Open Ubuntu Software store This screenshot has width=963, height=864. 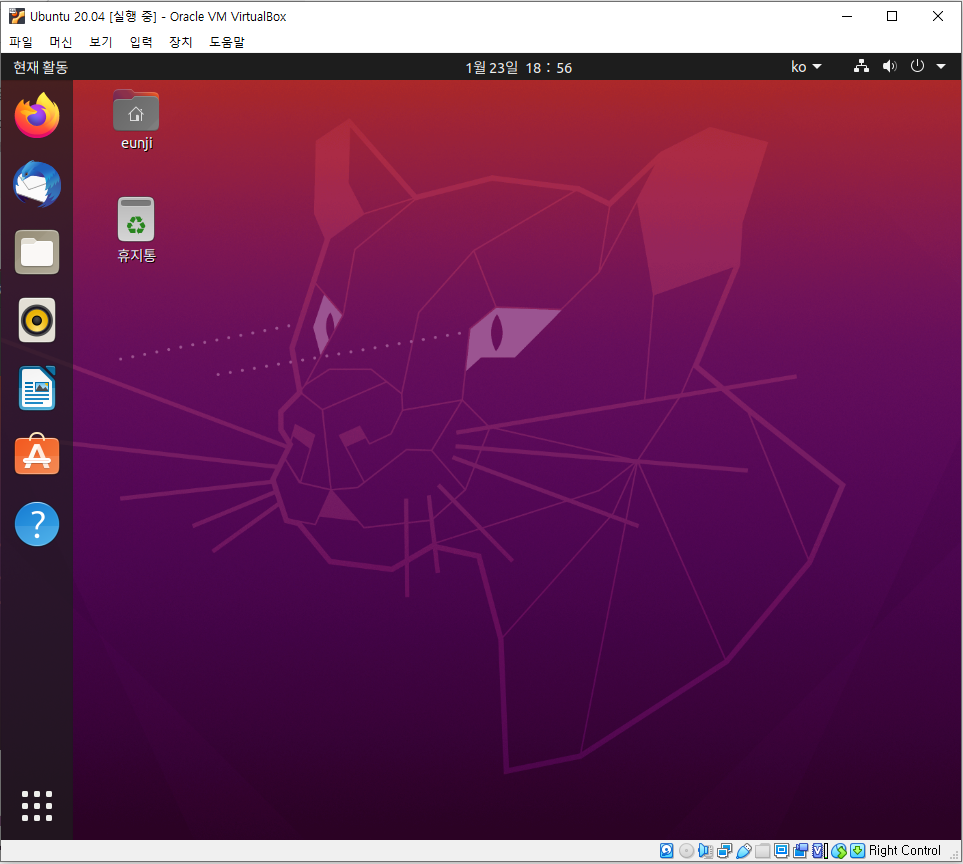[37, 455]
